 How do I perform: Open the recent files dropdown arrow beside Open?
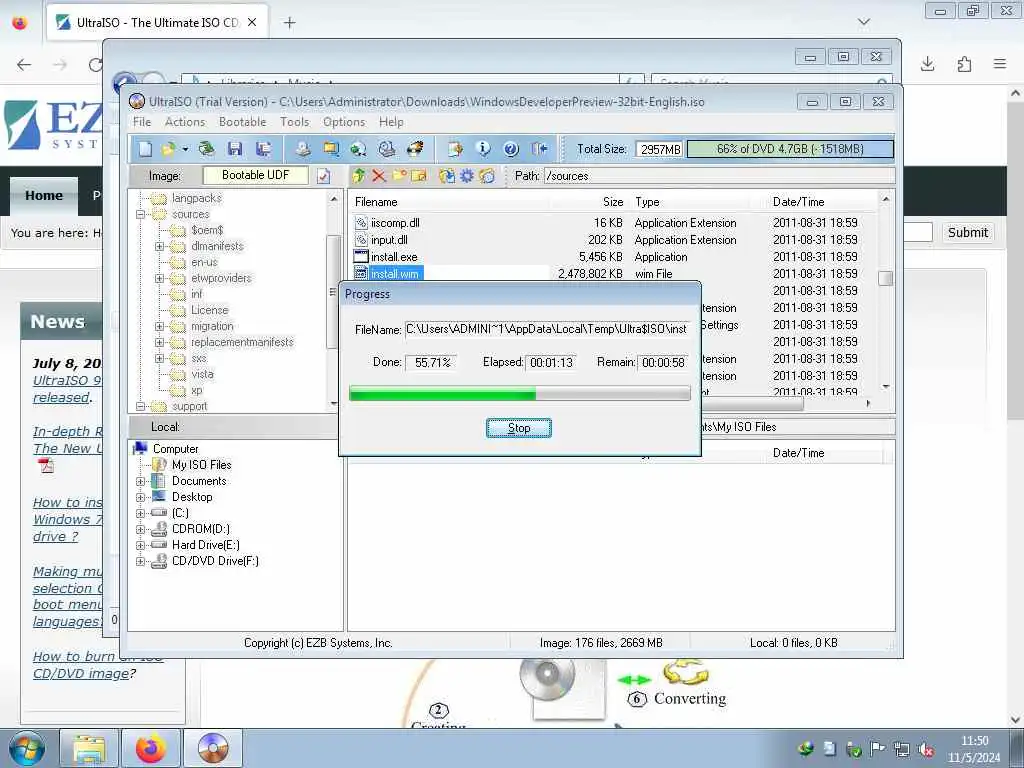coord(185,150)
